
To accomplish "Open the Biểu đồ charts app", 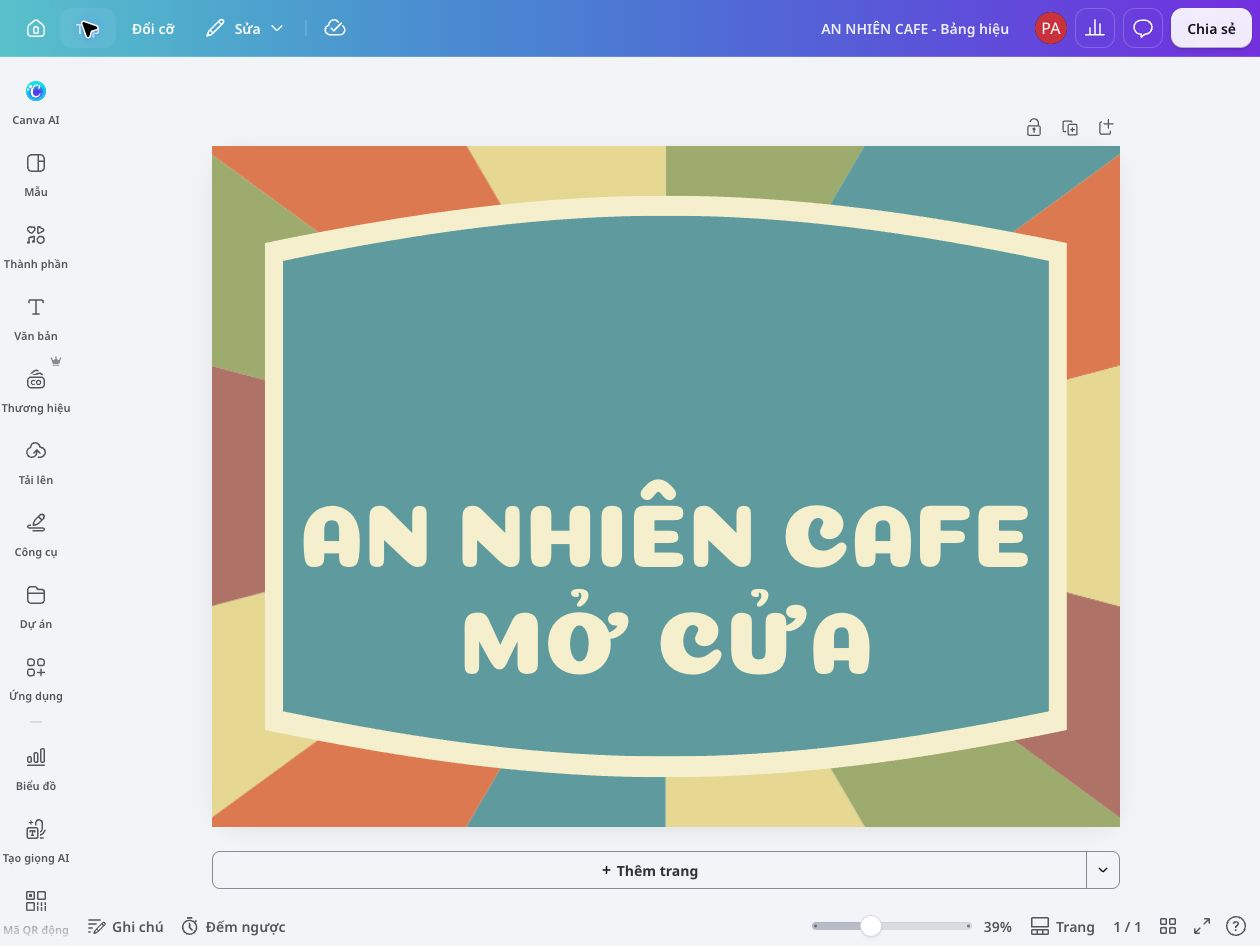I will tap(36, 769).
